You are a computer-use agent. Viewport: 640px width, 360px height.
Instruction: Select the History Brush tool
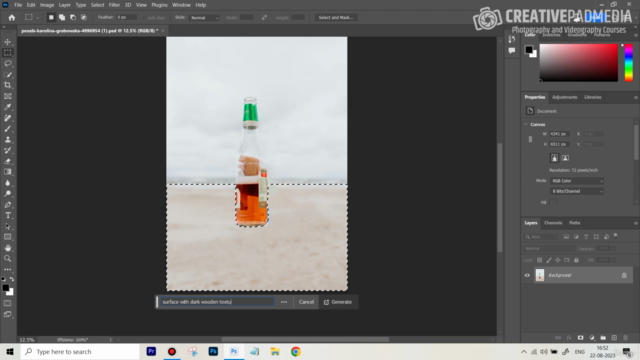coord(8,150)
